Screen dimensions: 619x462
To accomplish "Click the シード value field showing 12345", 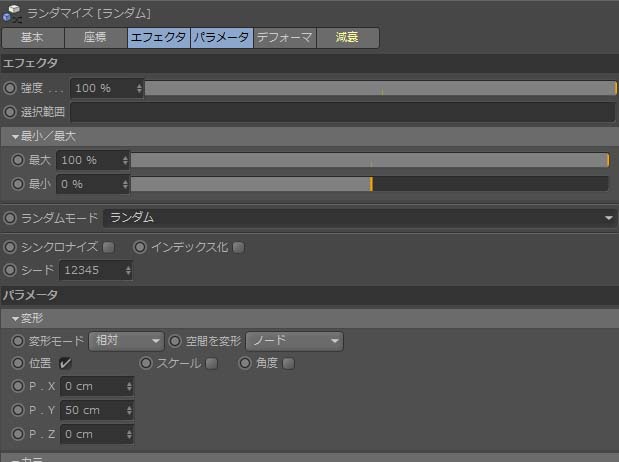I will pos(88,270).
